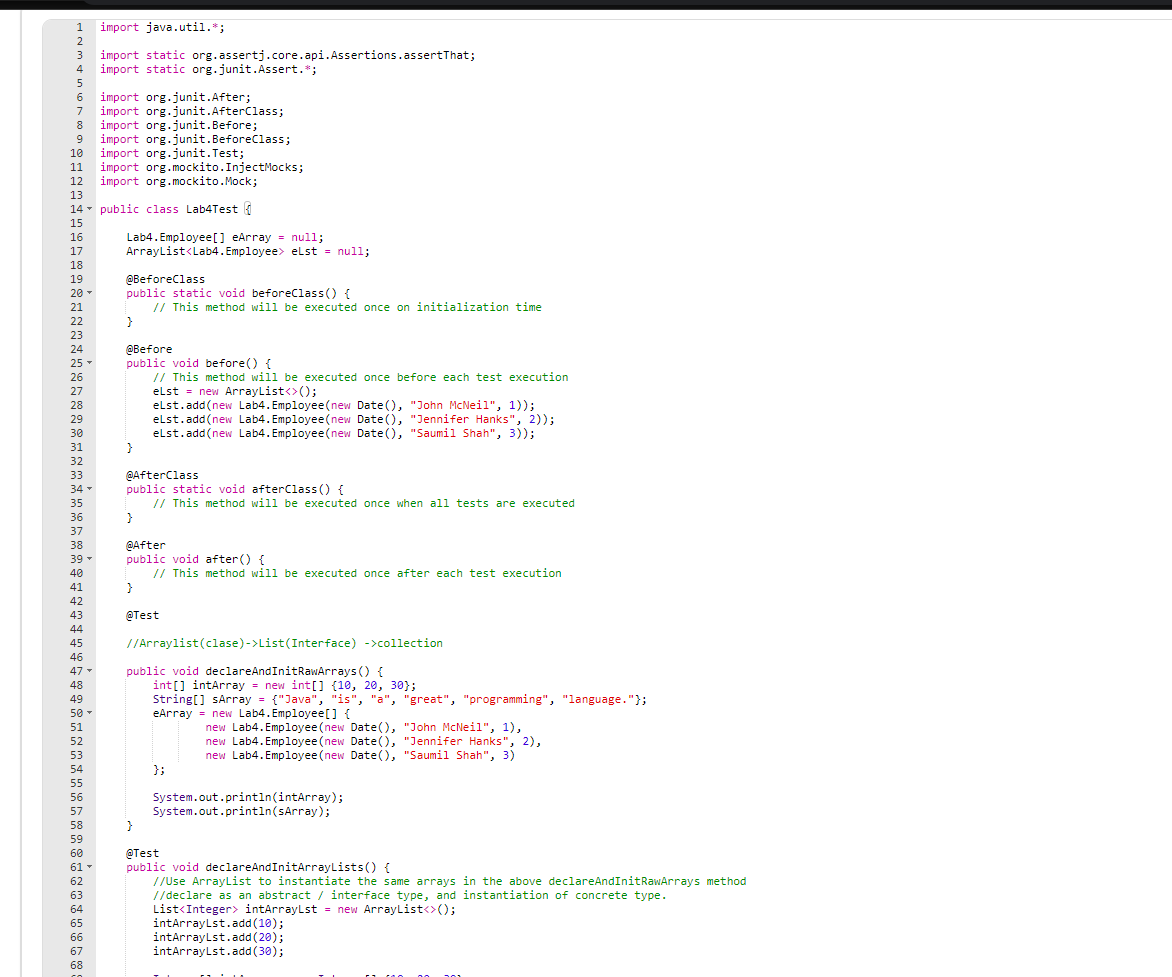Click the editor scrollbar on the right edge

click(1166, 400)
